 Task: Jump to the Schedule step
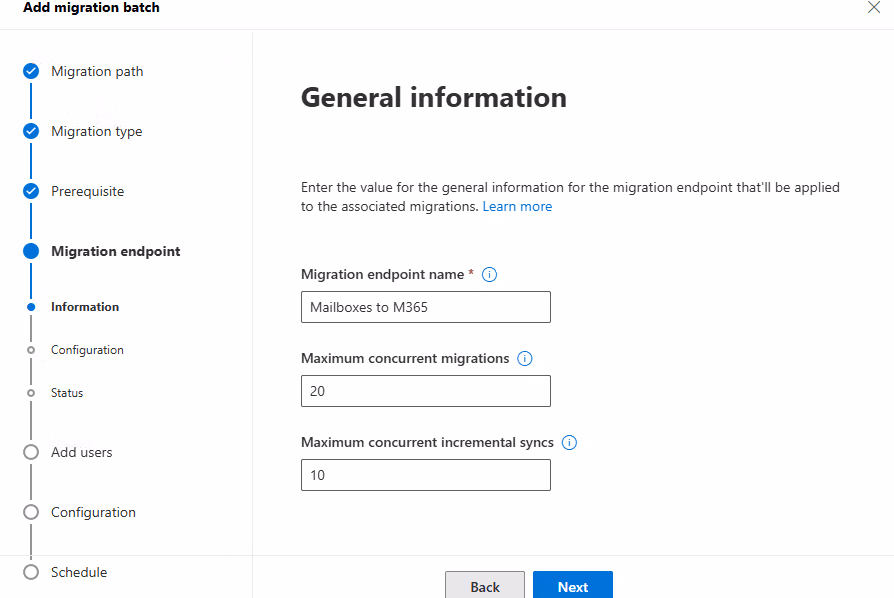tap(79, 572)
